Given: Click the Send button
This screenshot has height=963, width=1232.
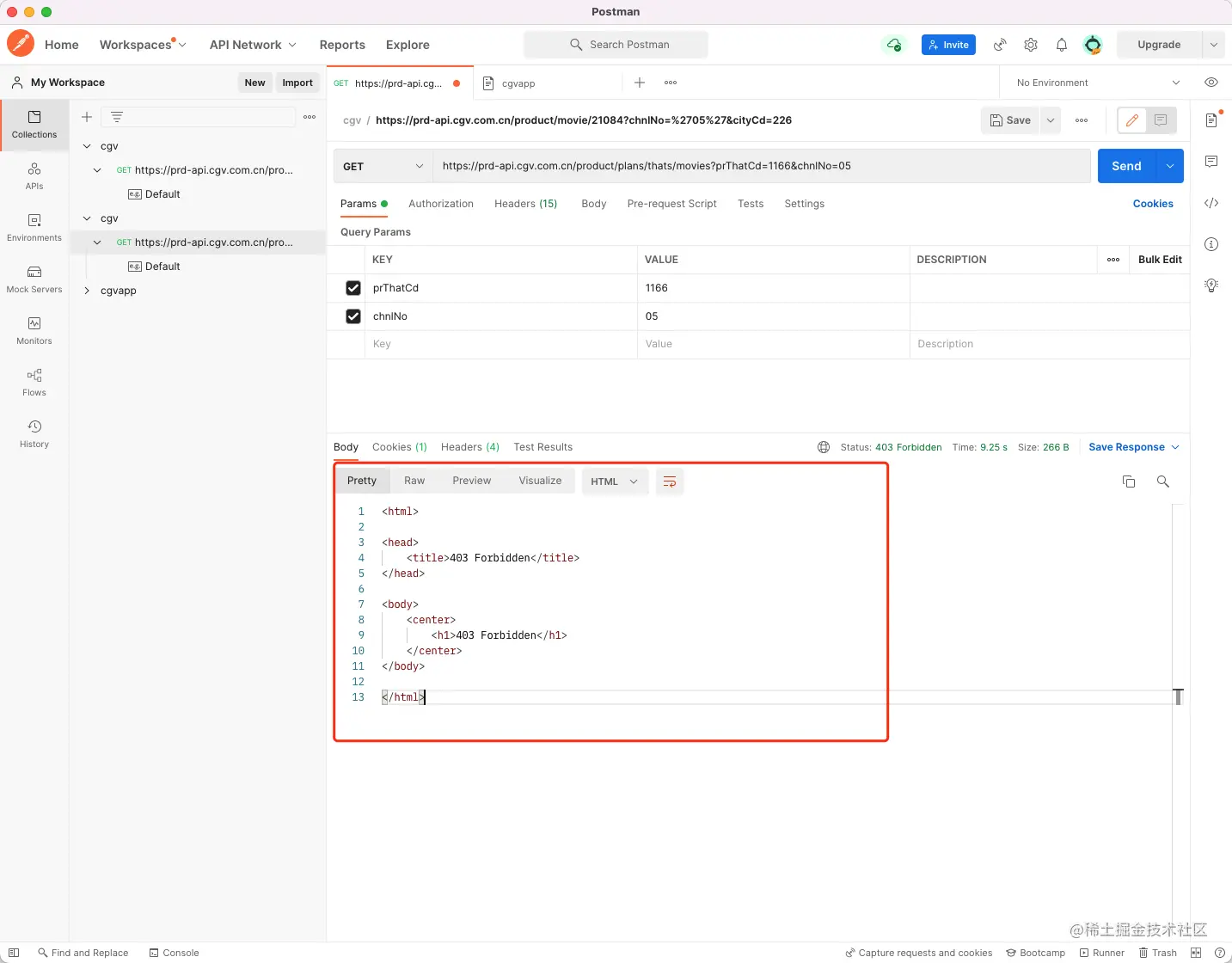Looking at the screenshot, I should pos(1126,166).
